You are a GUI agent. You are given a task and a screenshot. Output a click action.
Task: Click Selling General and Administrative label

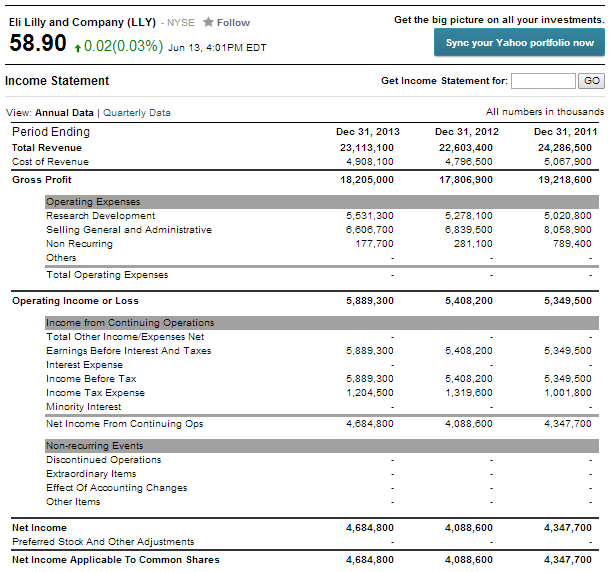(x=129, y=230)
